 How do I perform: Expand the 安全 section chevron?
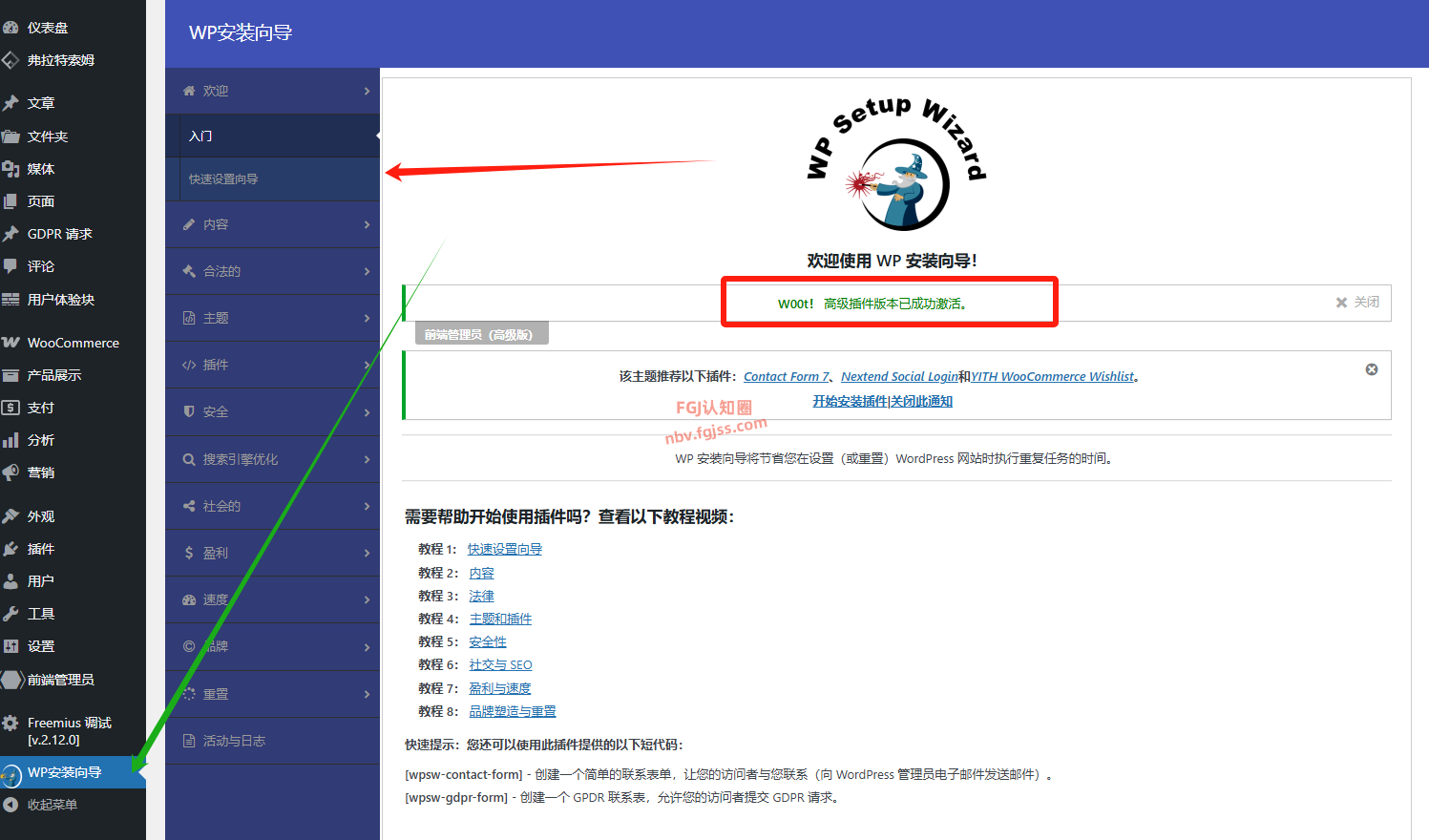point(367,411)
